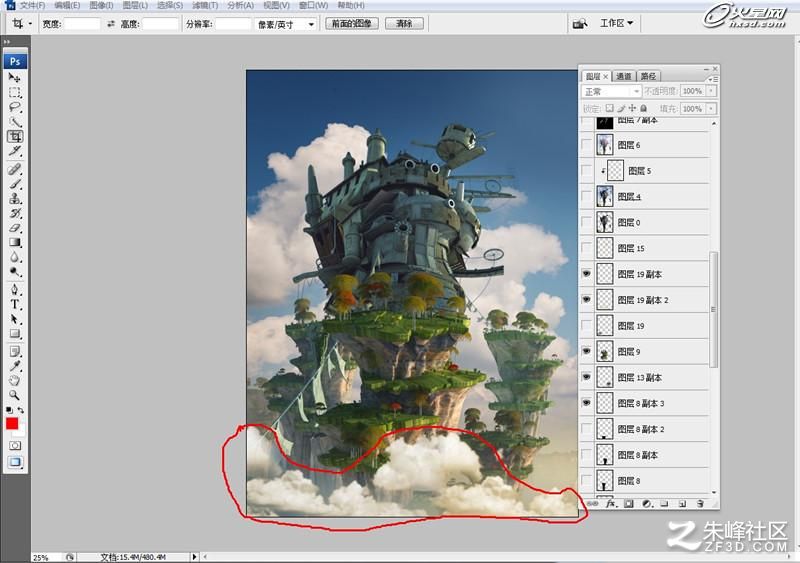Open the layer opacity slider arrow

(711, 91)
